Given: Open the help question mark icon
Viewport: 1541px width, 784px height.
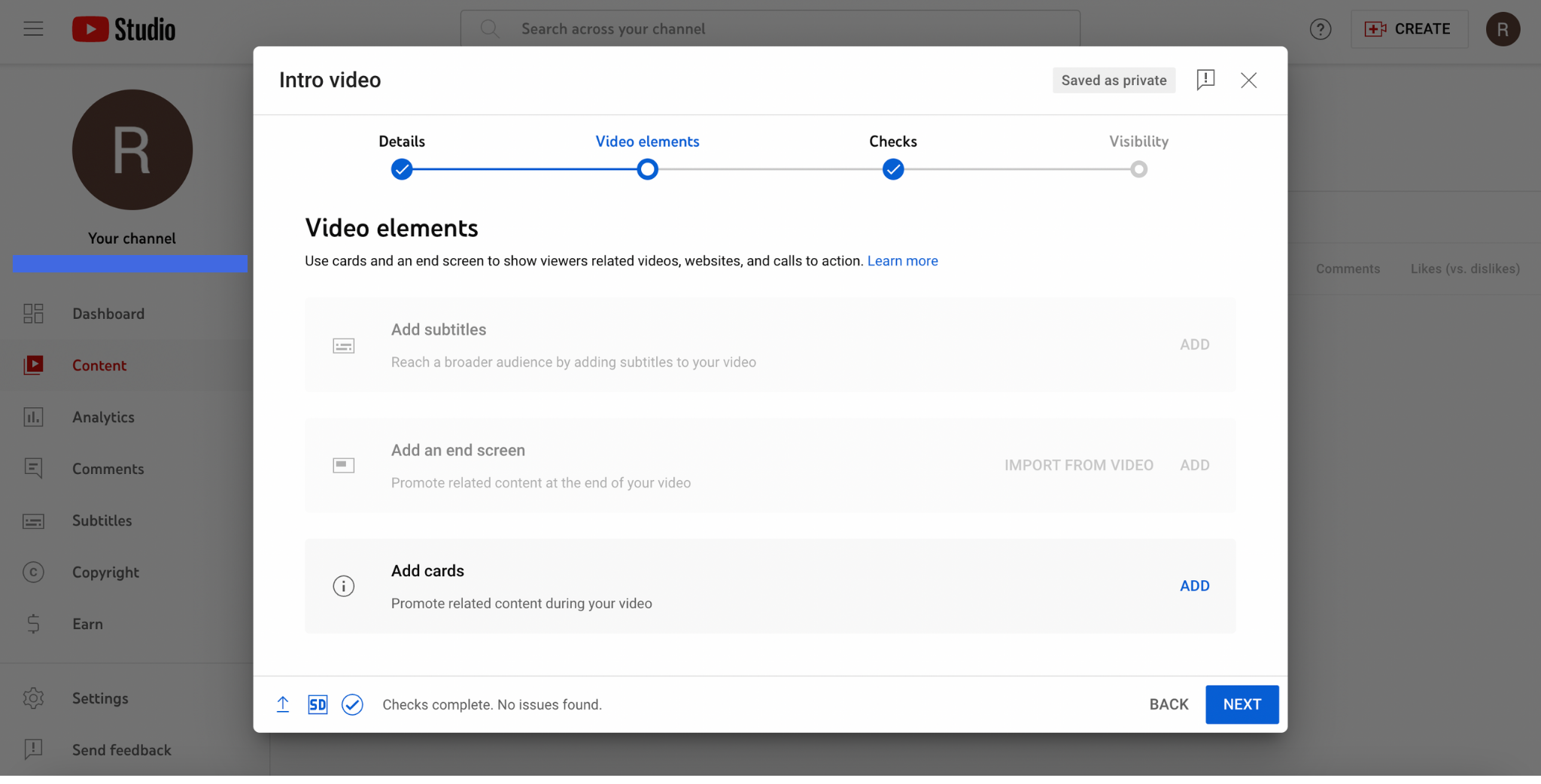Looking at the screenshot, I should 1320,29.
